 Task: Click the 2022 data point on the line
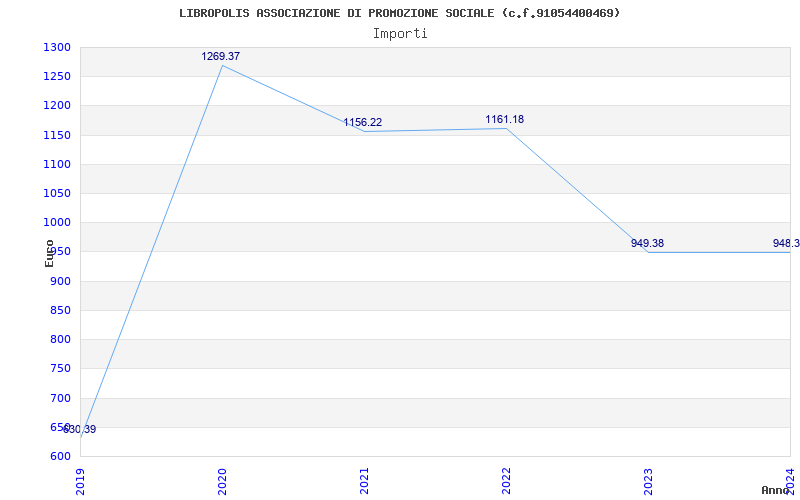click(506, 129)
